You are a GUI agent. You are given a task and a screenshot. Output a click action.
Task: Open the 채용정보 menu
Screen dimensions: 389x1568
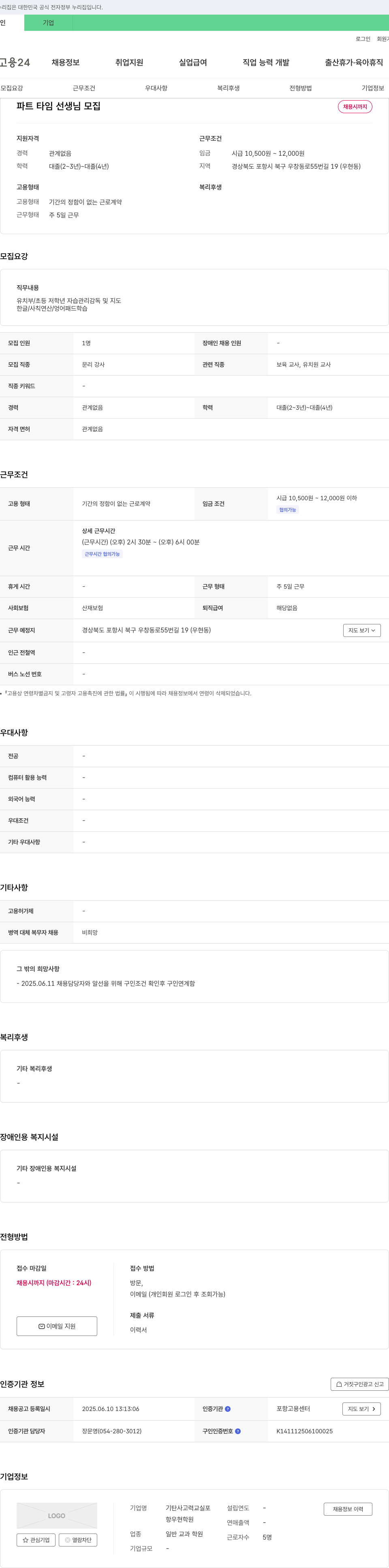(66, 63)
